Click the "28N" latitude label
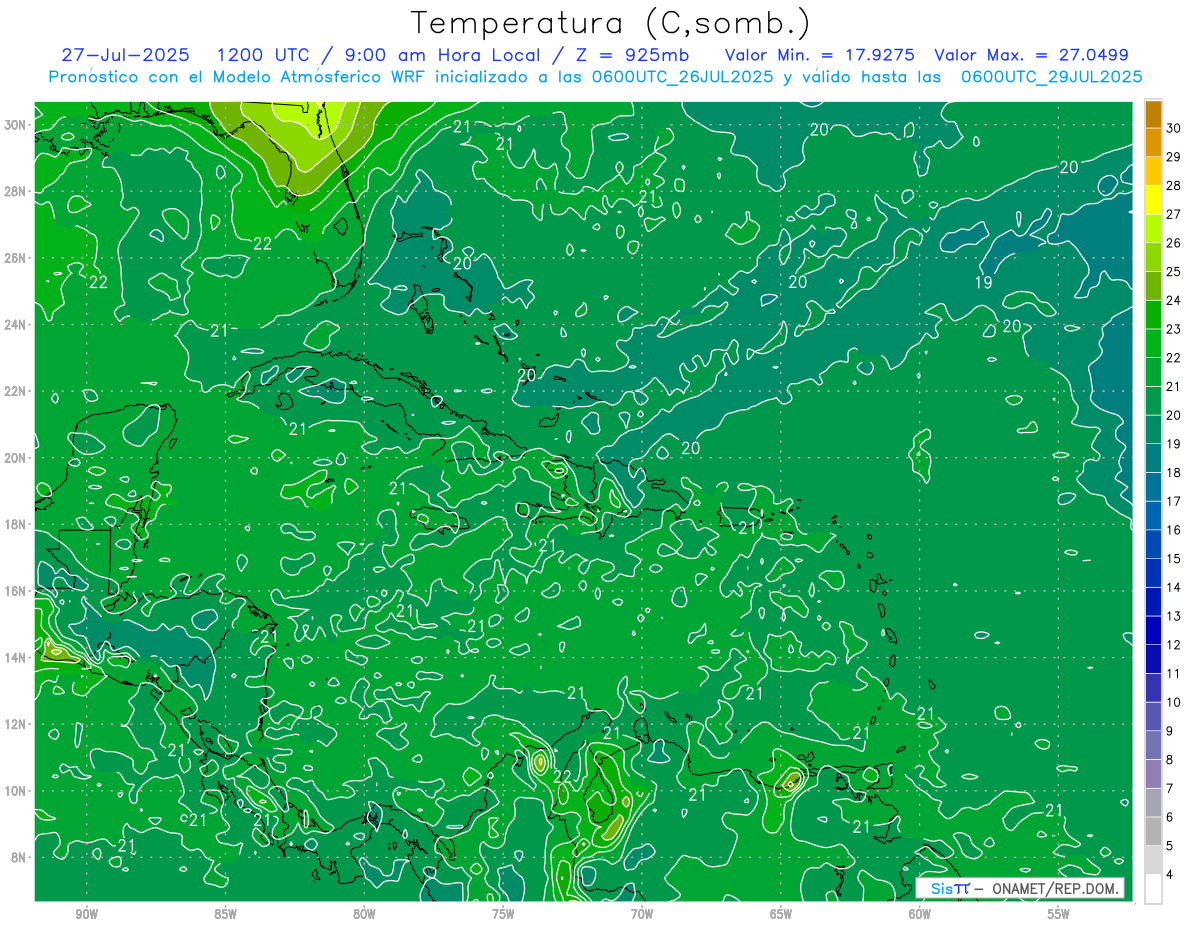The image size is (1200, 927). (x=17, y=191)
